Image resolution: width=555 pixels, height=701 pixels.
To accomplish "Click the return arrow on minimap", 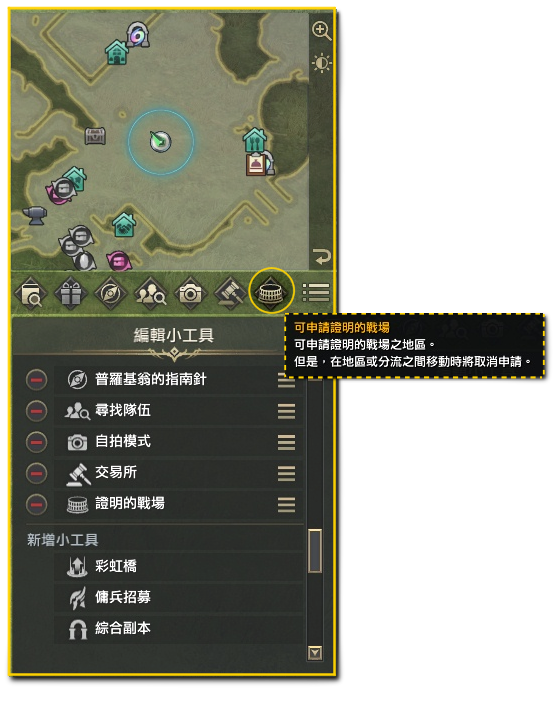I will pyautogui.click(x=321, y=257).
